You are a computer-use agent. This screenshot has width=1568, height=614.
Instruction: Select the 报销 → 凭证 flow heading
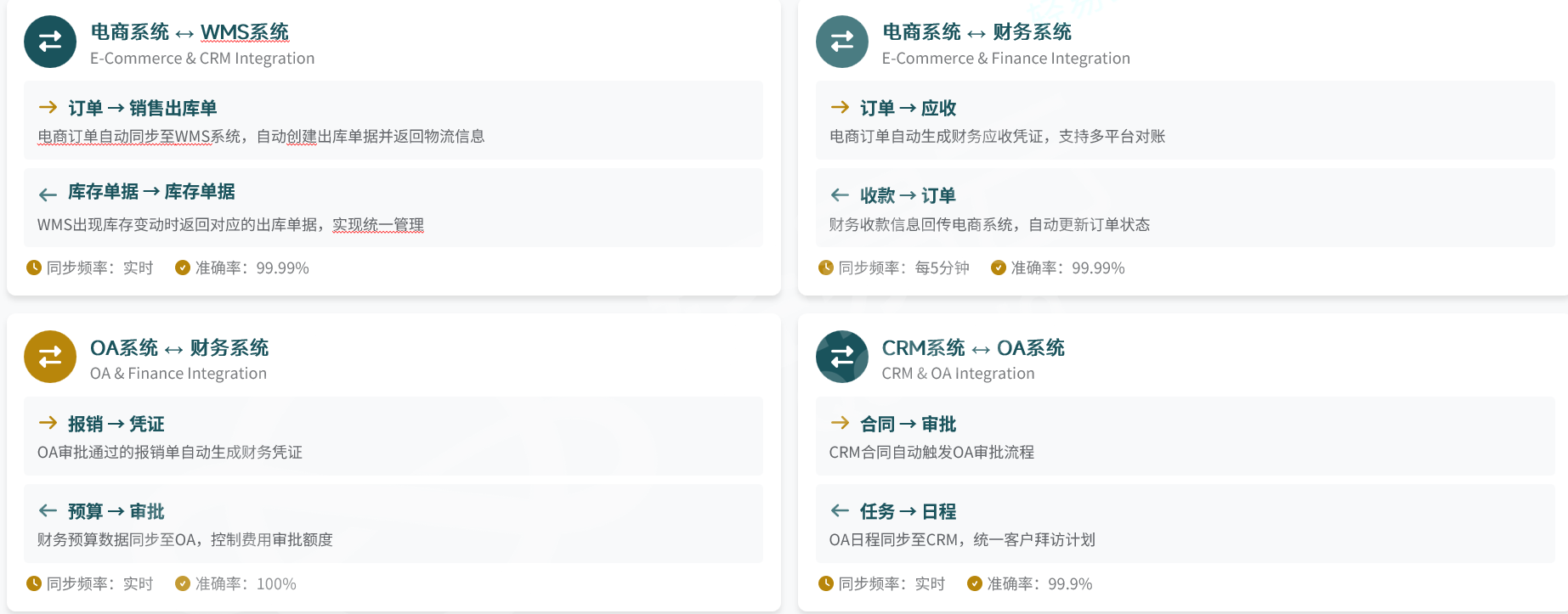116,424
